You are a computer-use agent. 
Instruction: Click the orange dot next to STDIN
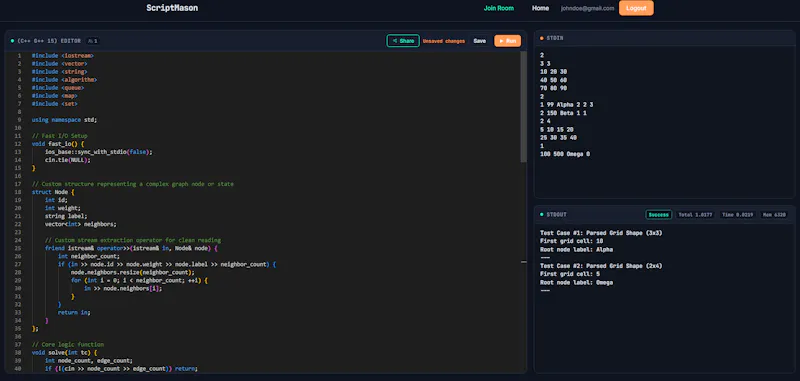pos(541,38)
